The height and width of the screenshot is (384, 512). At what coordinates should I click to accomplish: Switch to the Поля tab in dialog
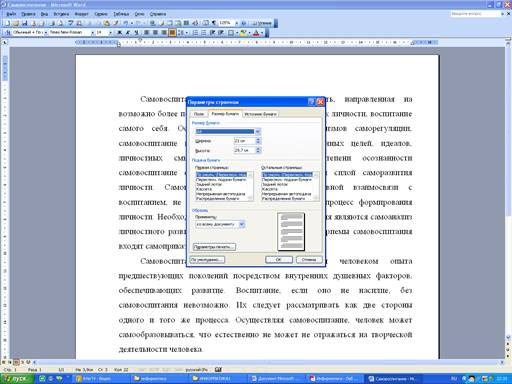[199, 114]
